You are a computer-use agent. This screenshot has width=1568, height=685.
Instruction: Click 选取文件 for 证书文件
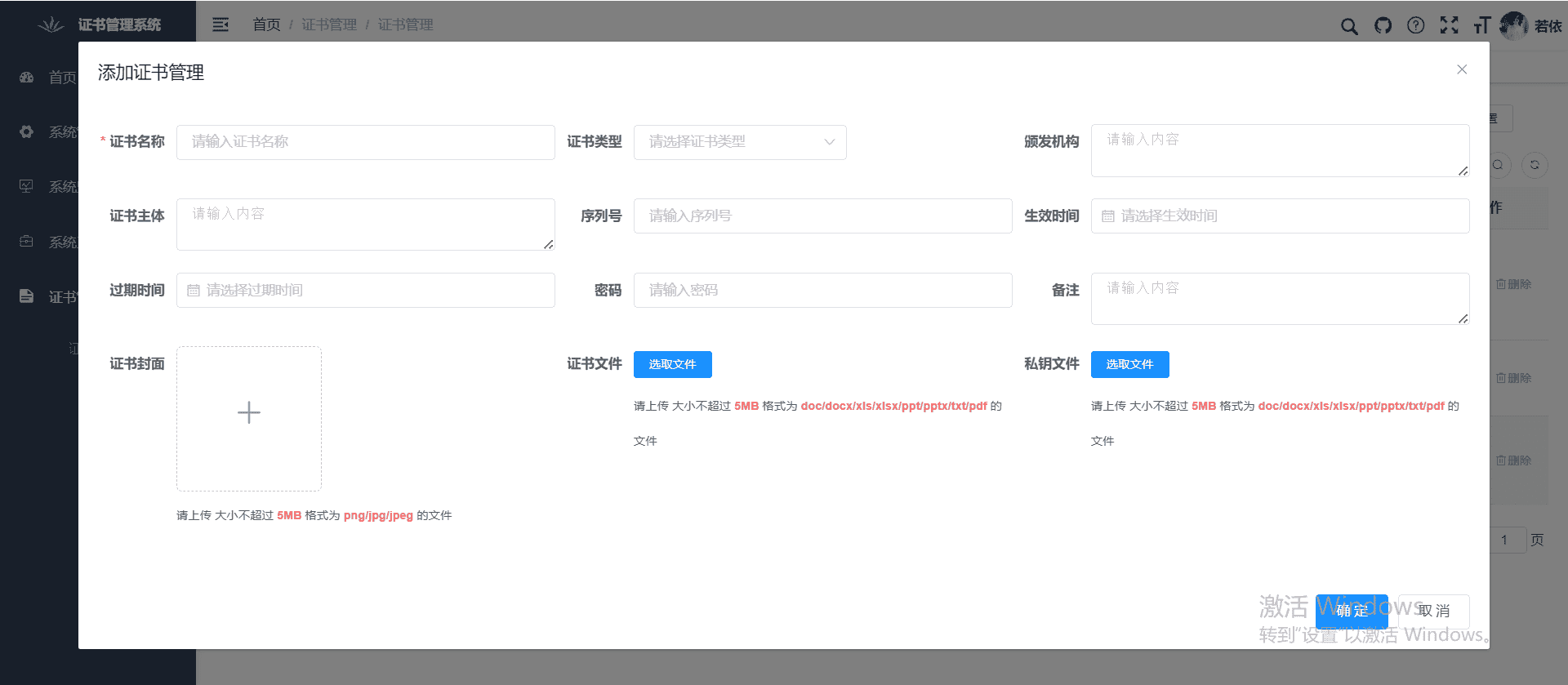tap(673, 365)
